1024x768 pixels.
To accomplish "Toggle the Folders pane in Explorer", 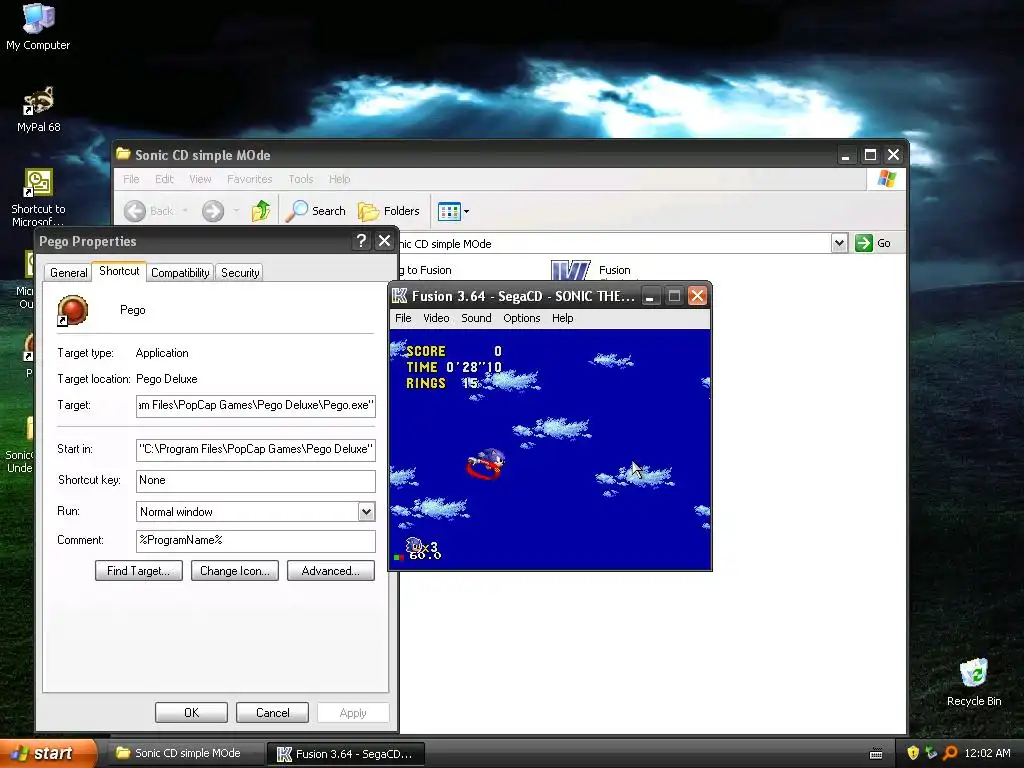I will (x=389, y=210).
